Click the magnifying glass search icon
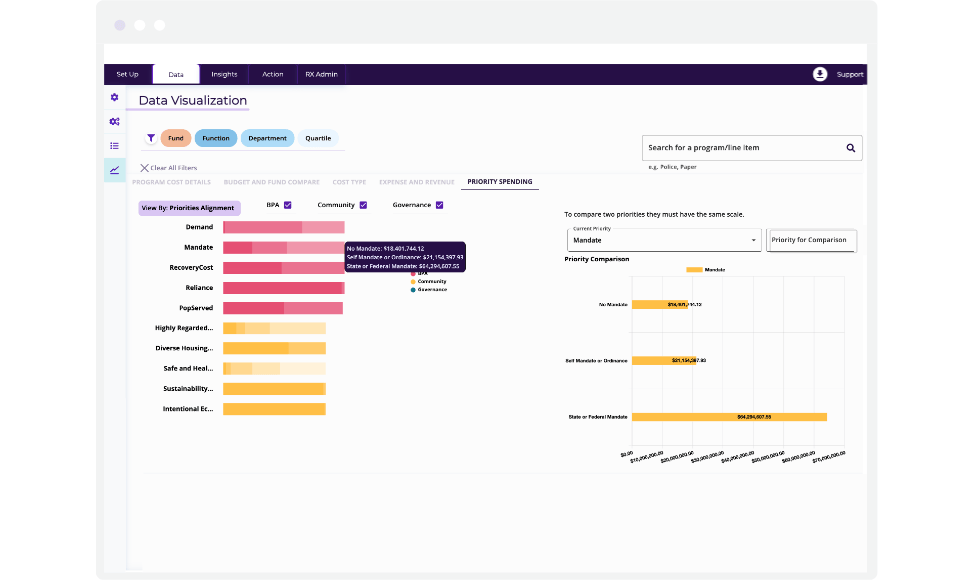Screen dimensions: 974x580 pos(851,148)
